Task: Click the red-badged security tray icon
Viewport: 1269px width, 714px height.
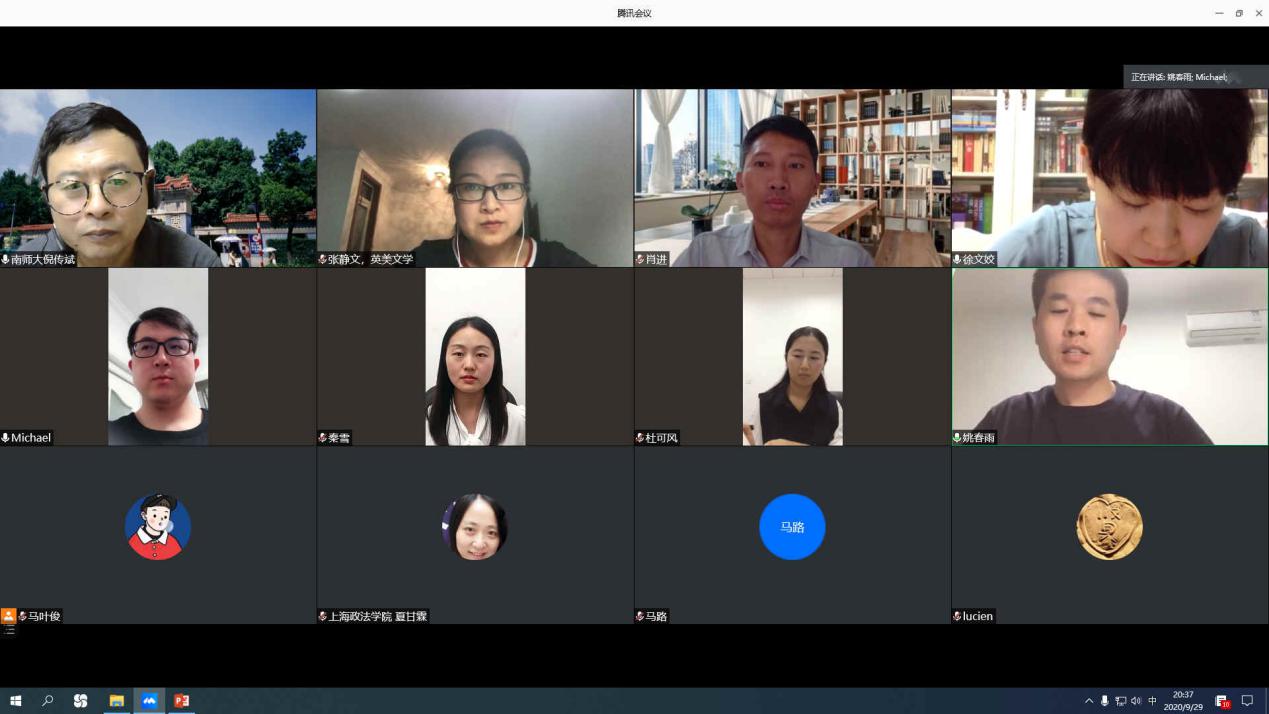Action: (x=1221, y=701)
